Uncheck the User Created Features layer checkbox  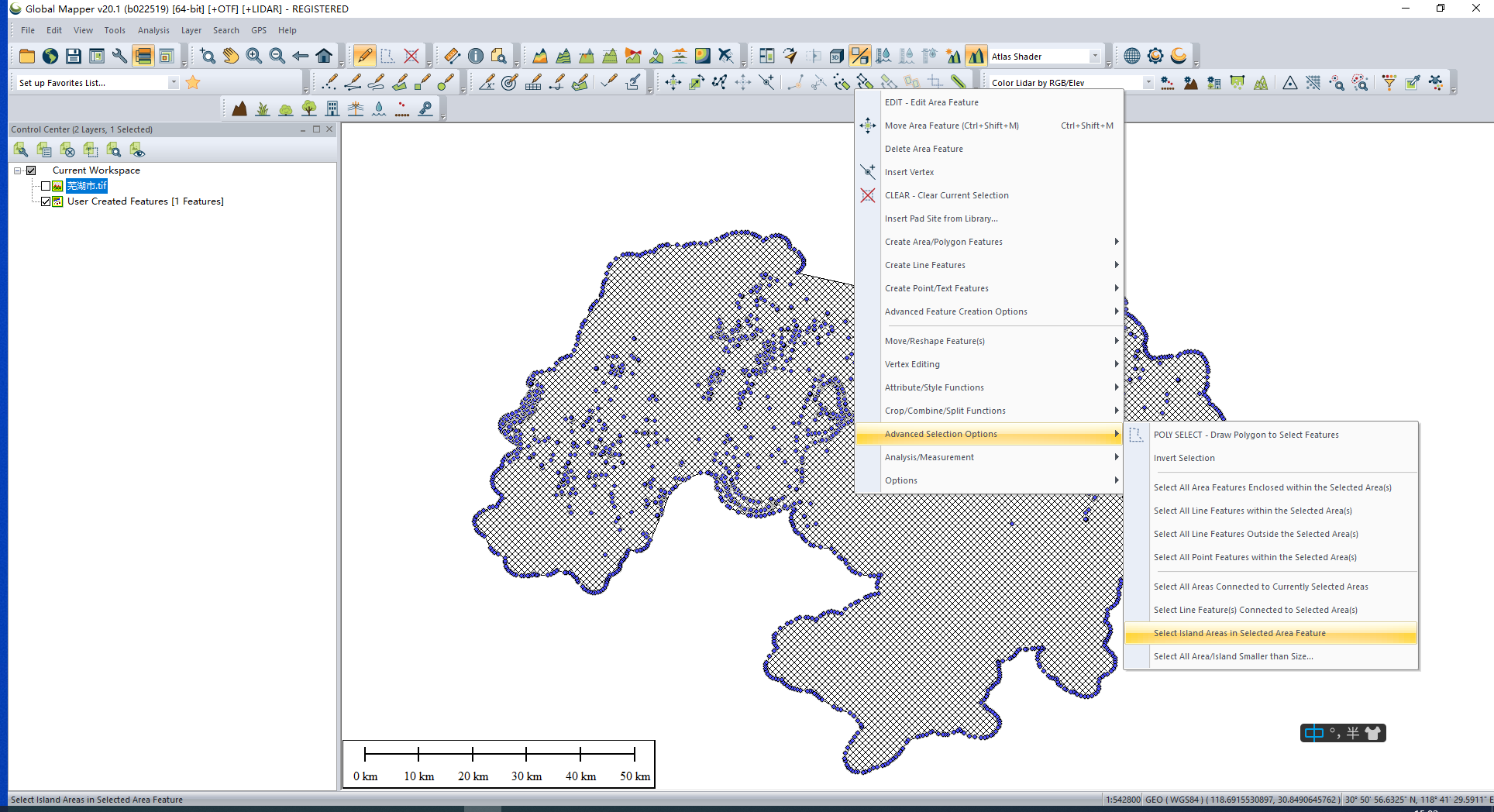pos(46,201)
